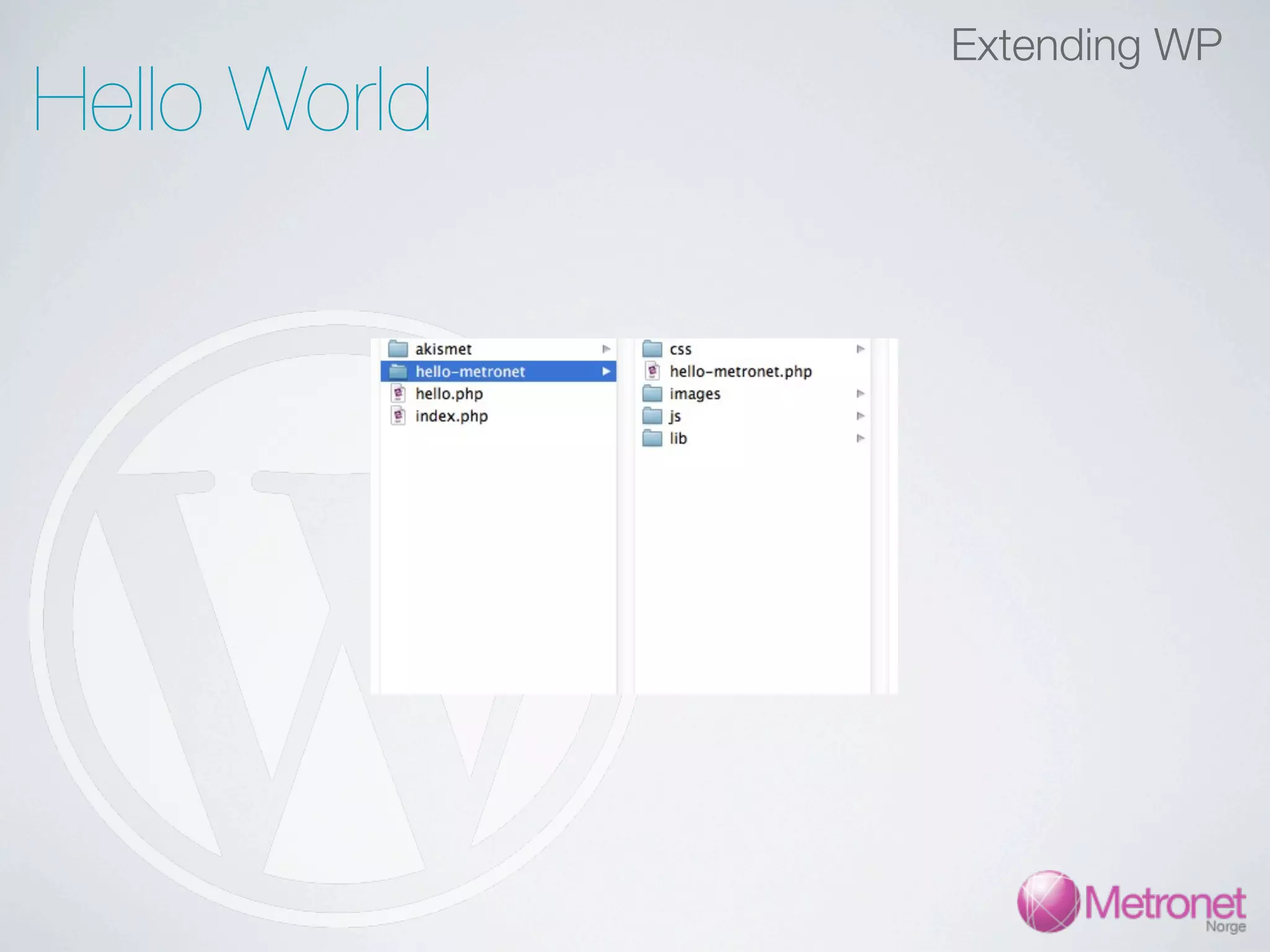Click the hello-metronet disclosure arrow
The width and height of the screenshot is (1270, 952).
(606, 371)
